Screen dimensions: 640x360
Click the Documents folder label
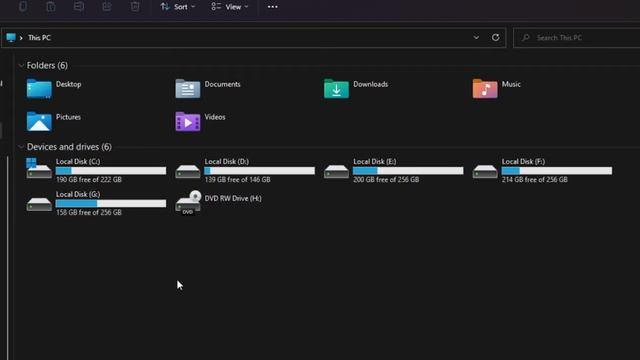tap(222, 84)
